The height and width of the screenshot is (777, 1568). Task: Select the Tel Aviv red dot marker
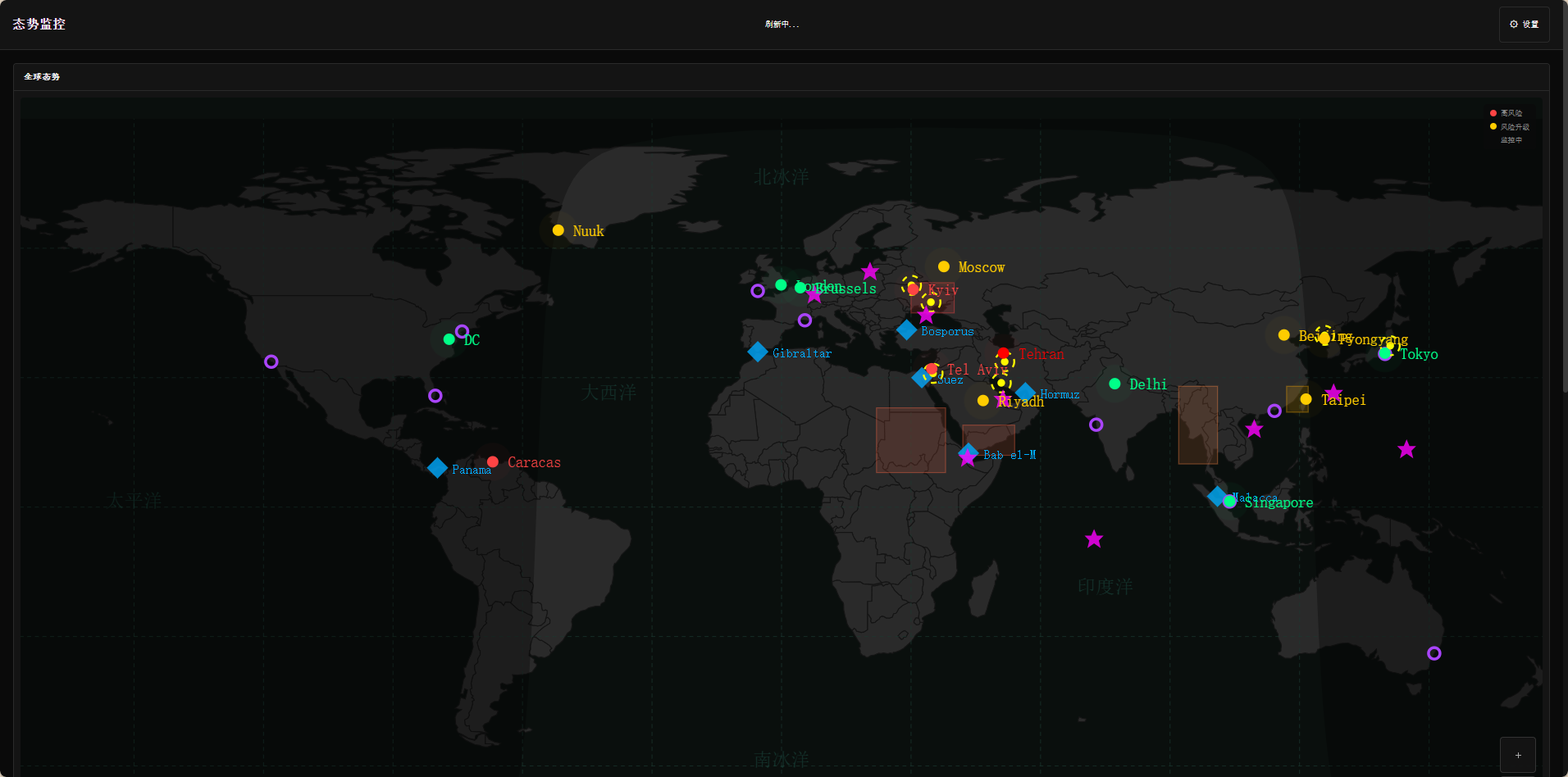pyautogui.click(x=932, y=369)
